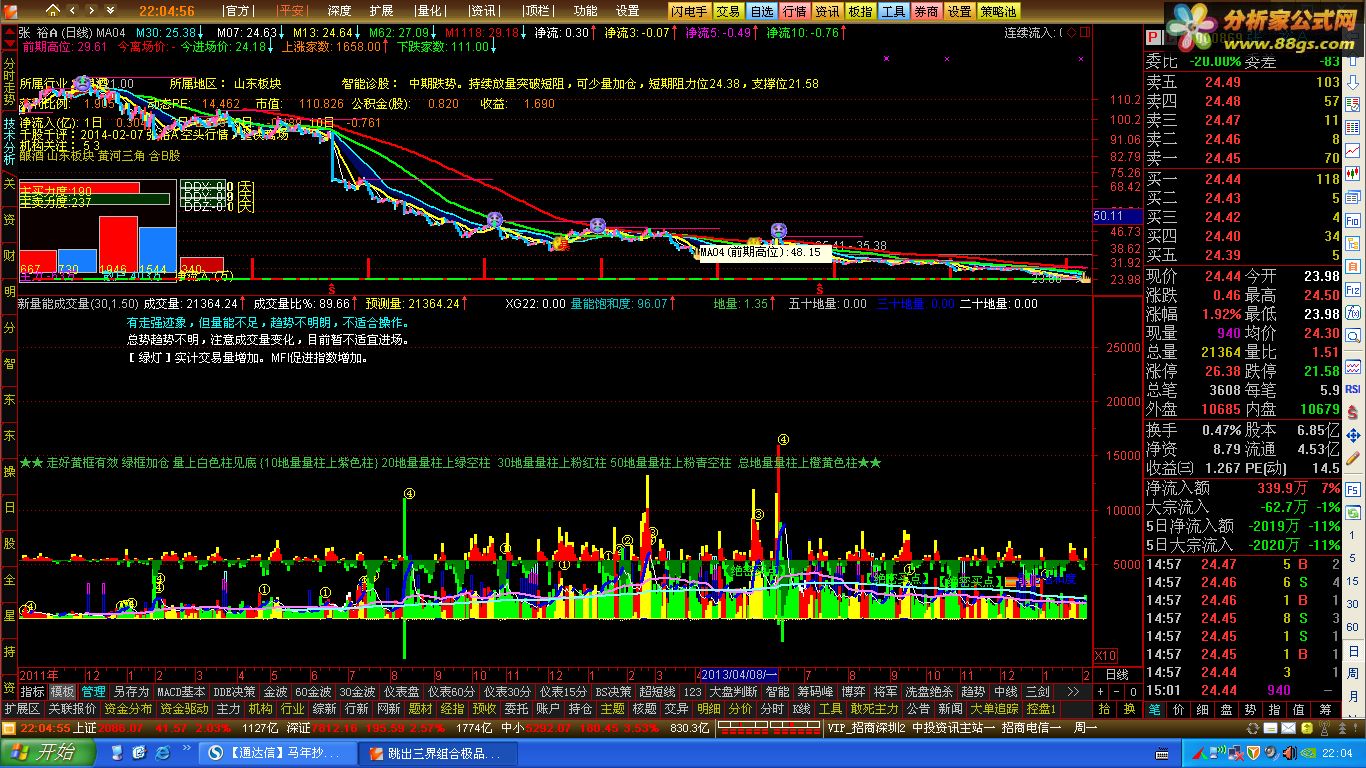The image size is (1366, 768).
Task: Select the 敢死主力 tab
Action: tap(875, 708)
